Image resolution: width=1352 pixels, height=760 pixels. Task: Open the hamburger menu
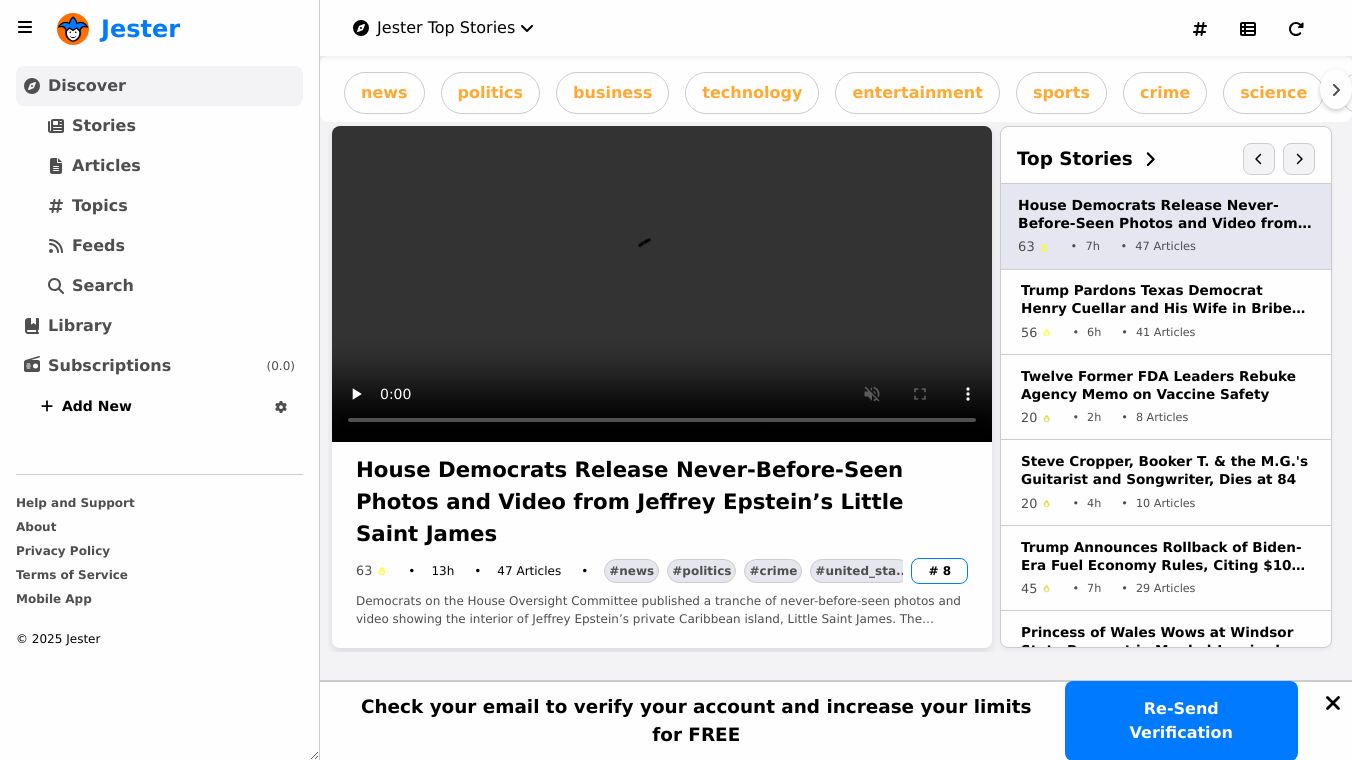[25, 28]
